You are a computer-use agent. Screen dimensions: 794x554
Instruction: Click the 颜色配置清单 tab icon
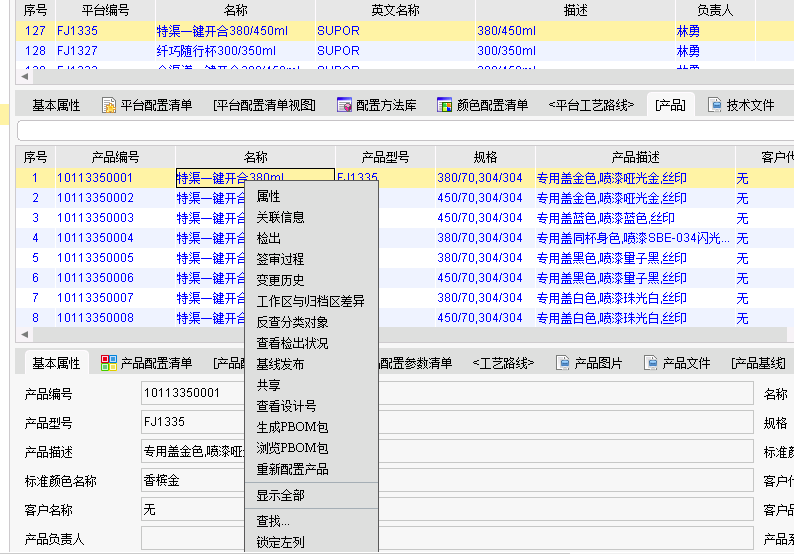[x=444, y=105]
